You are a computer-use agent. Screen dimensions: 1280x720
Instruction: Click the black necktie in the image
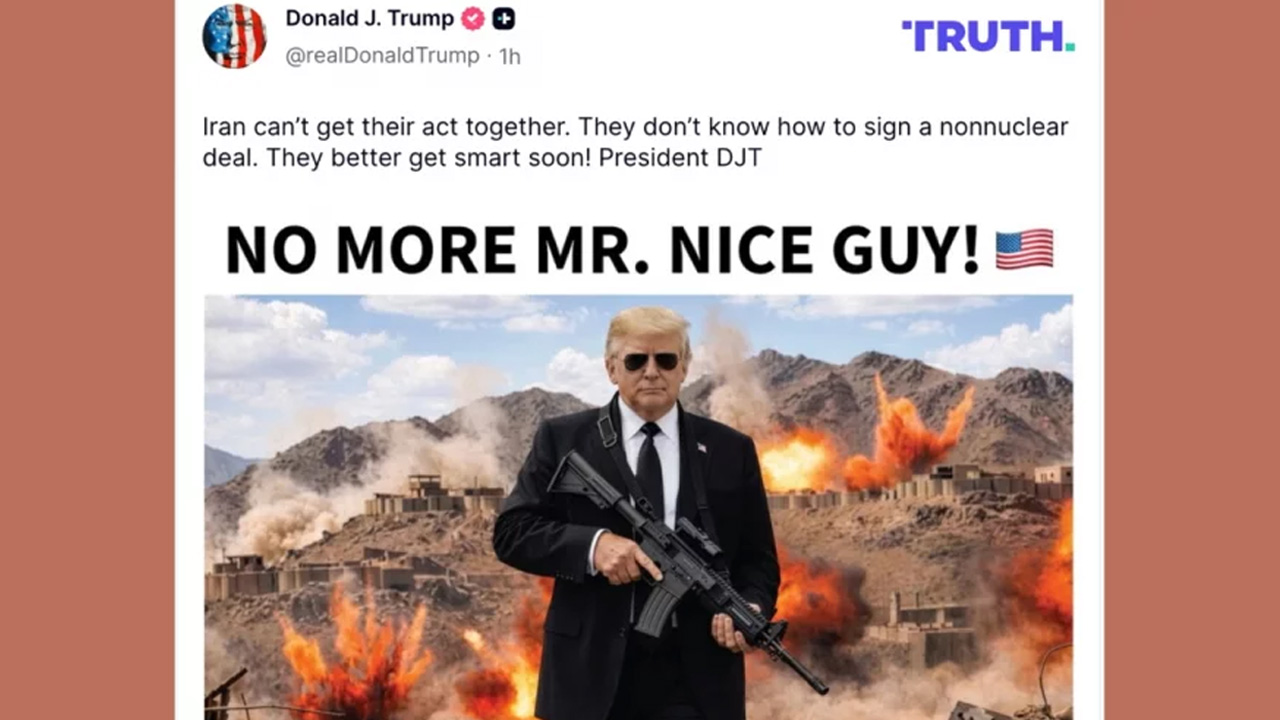(650, 470)
